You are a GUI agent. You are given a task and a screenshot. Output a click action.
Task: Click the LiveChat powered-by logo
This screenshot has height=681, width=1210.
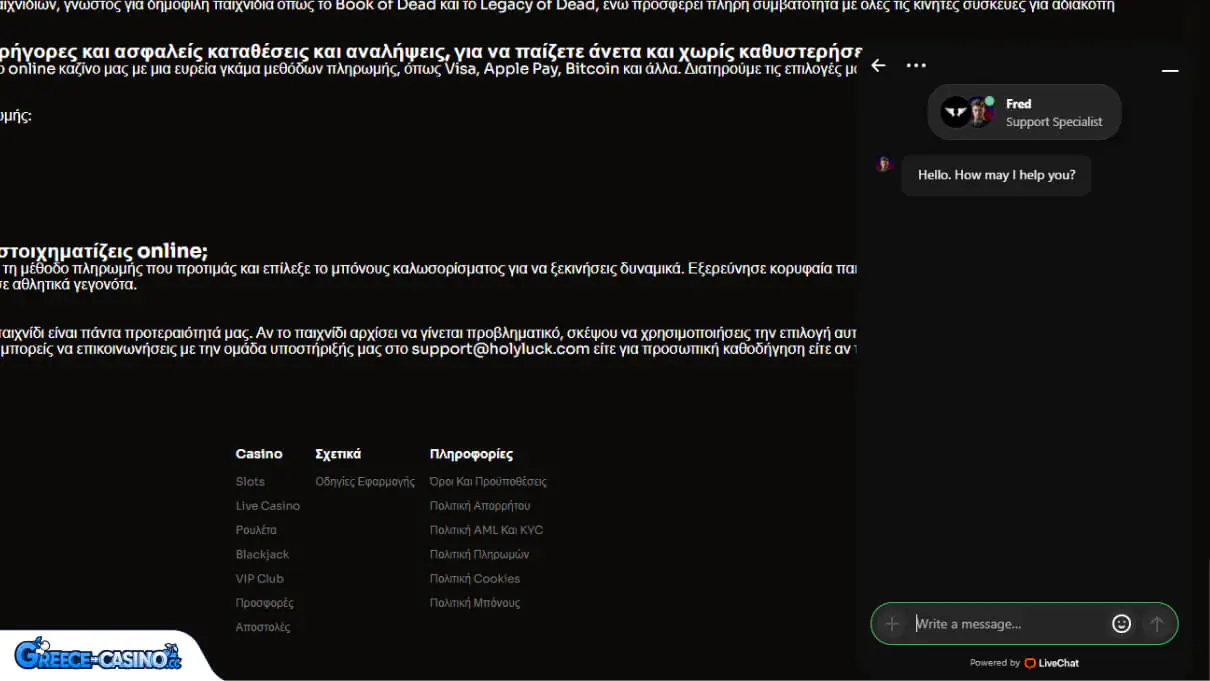tap(1051, 663)
